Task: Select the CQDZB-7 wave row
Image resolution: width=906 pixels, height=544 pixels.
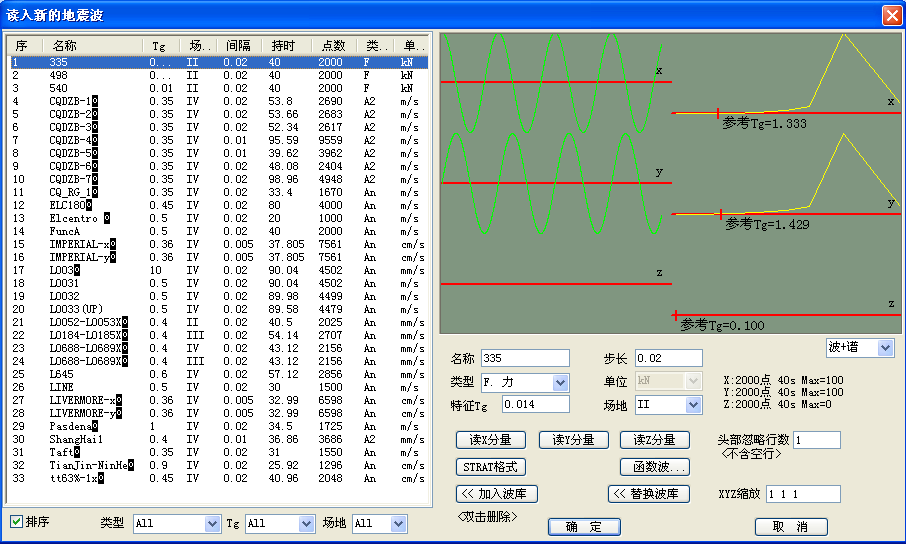Action: click(219, 179)
